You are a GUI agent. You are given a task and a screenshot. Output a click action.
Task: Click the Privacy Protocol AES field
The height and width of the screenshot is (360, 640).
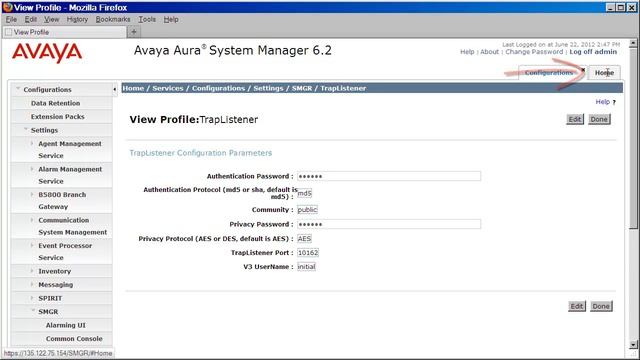tap(304, 239)
